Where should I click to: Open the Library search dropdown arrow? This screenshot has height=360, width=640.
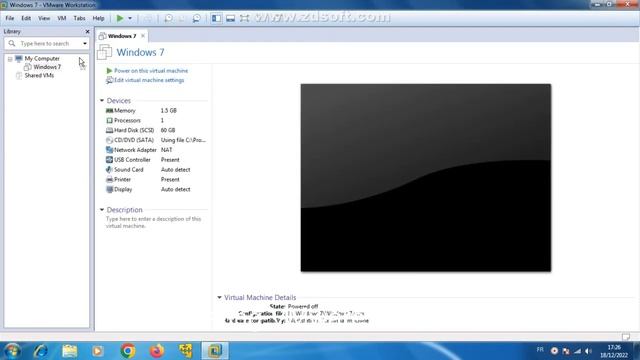[x=85, y=43]
